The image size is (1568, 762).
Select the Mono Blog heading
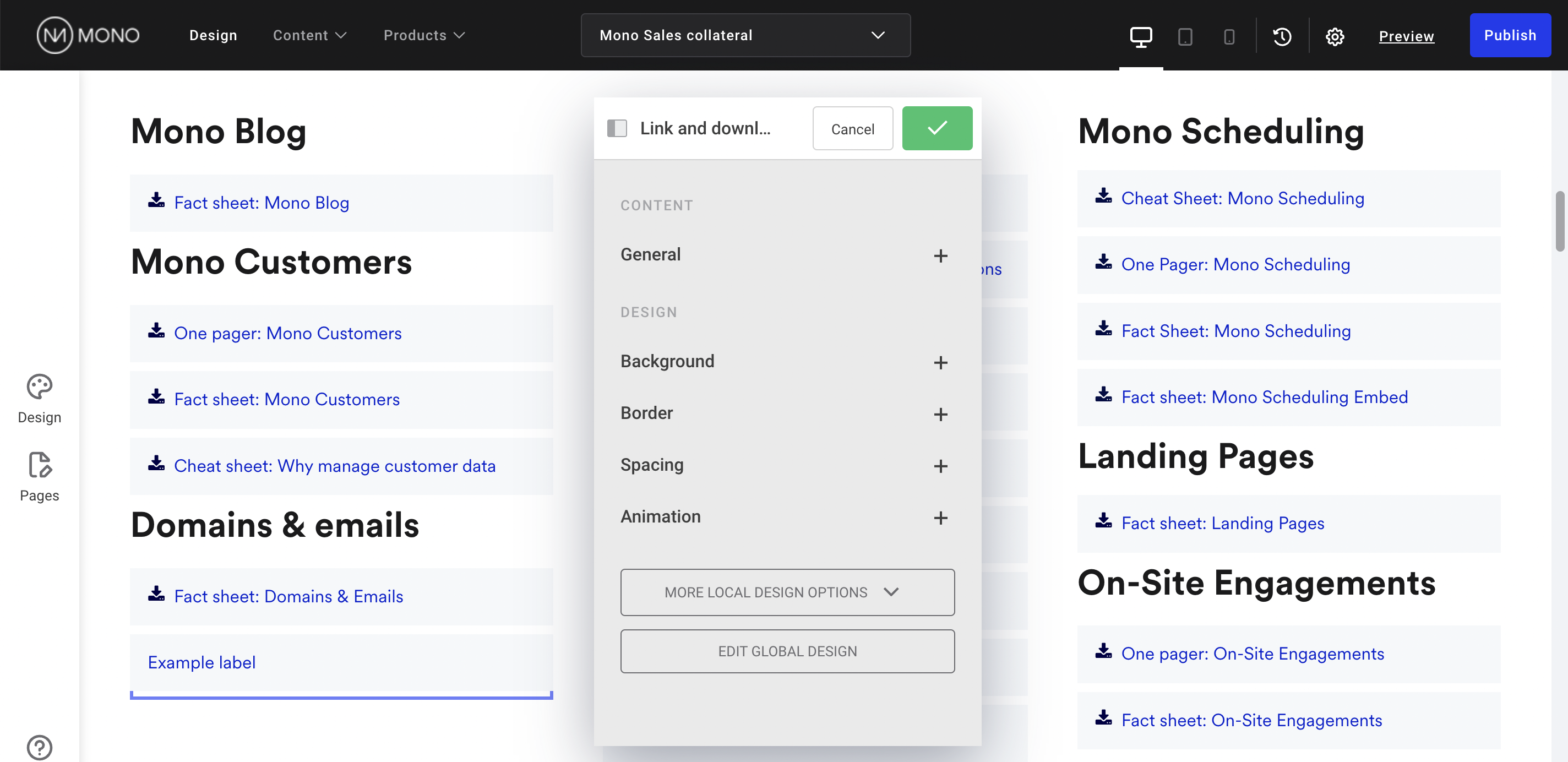point(219,132)
